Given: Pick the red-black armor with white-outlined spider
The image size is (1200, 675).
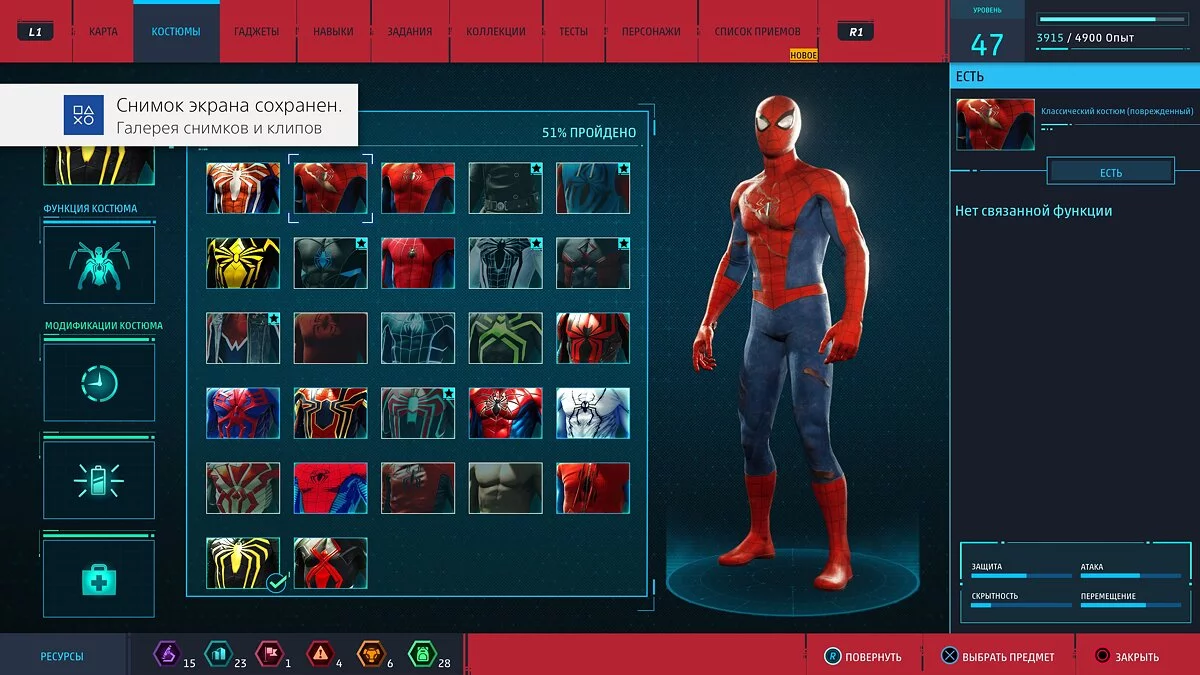Looking at the screenshot, I should [x=593, y=338].
